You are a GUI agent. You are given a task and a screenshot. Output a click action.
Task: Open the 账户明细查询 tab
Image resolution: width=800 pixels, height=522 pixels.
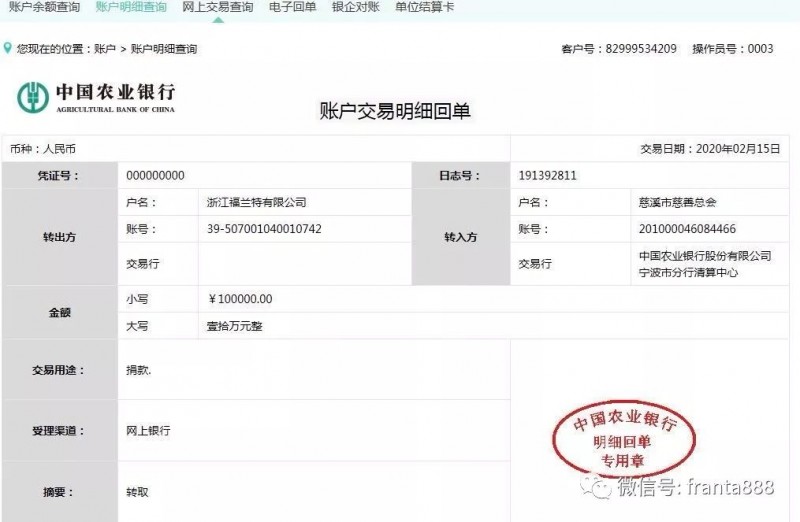coord(131,7)
